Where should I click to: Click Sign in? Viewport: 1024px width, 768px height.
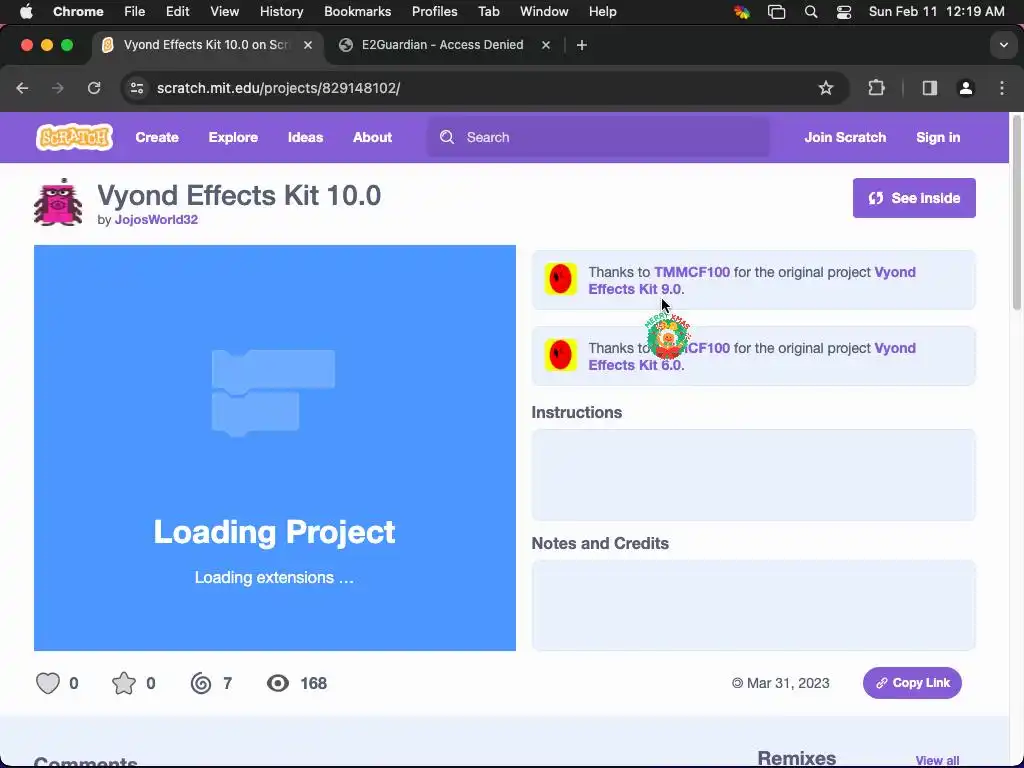[x=938, y=137]
